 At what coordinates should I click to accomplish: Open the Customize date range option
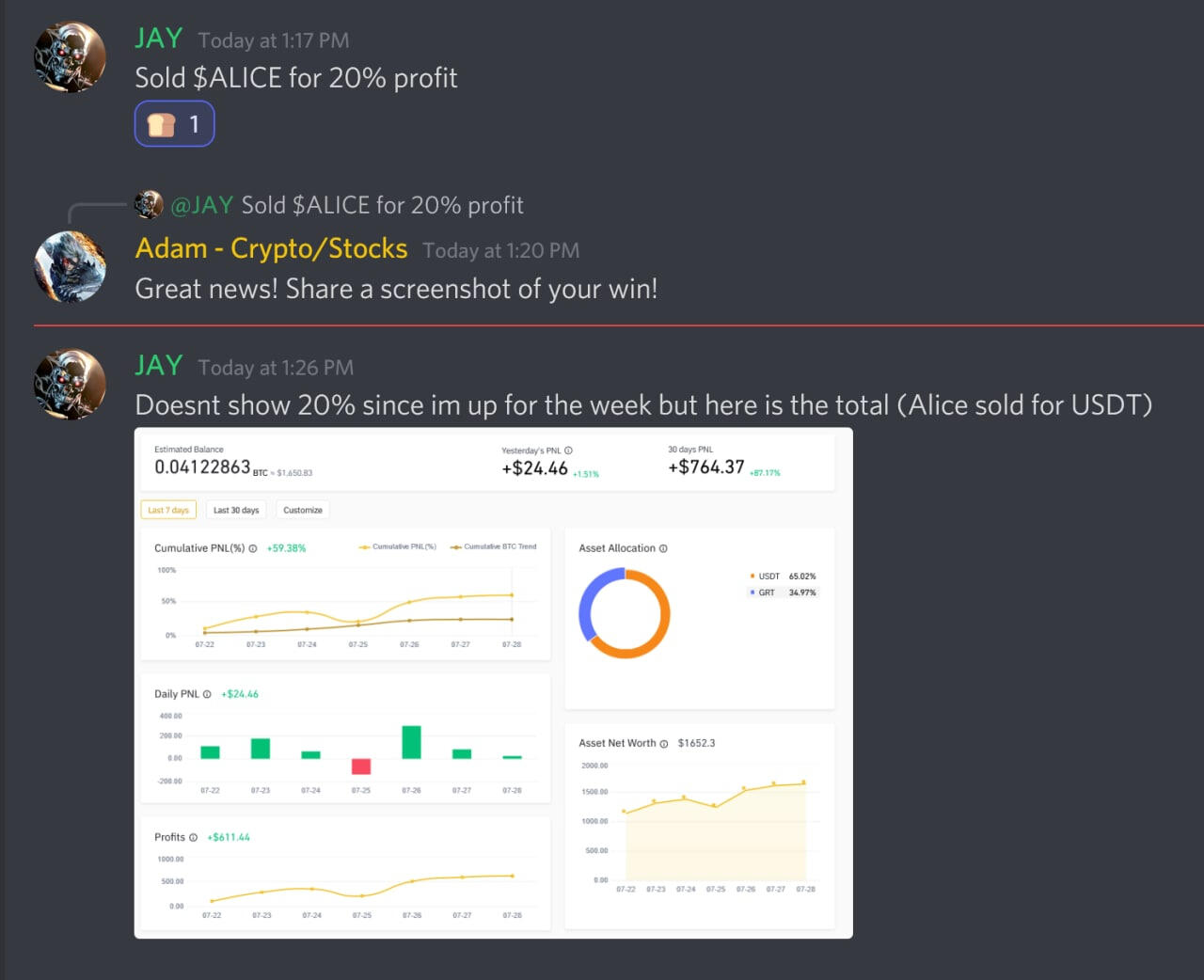click(303, 510)
